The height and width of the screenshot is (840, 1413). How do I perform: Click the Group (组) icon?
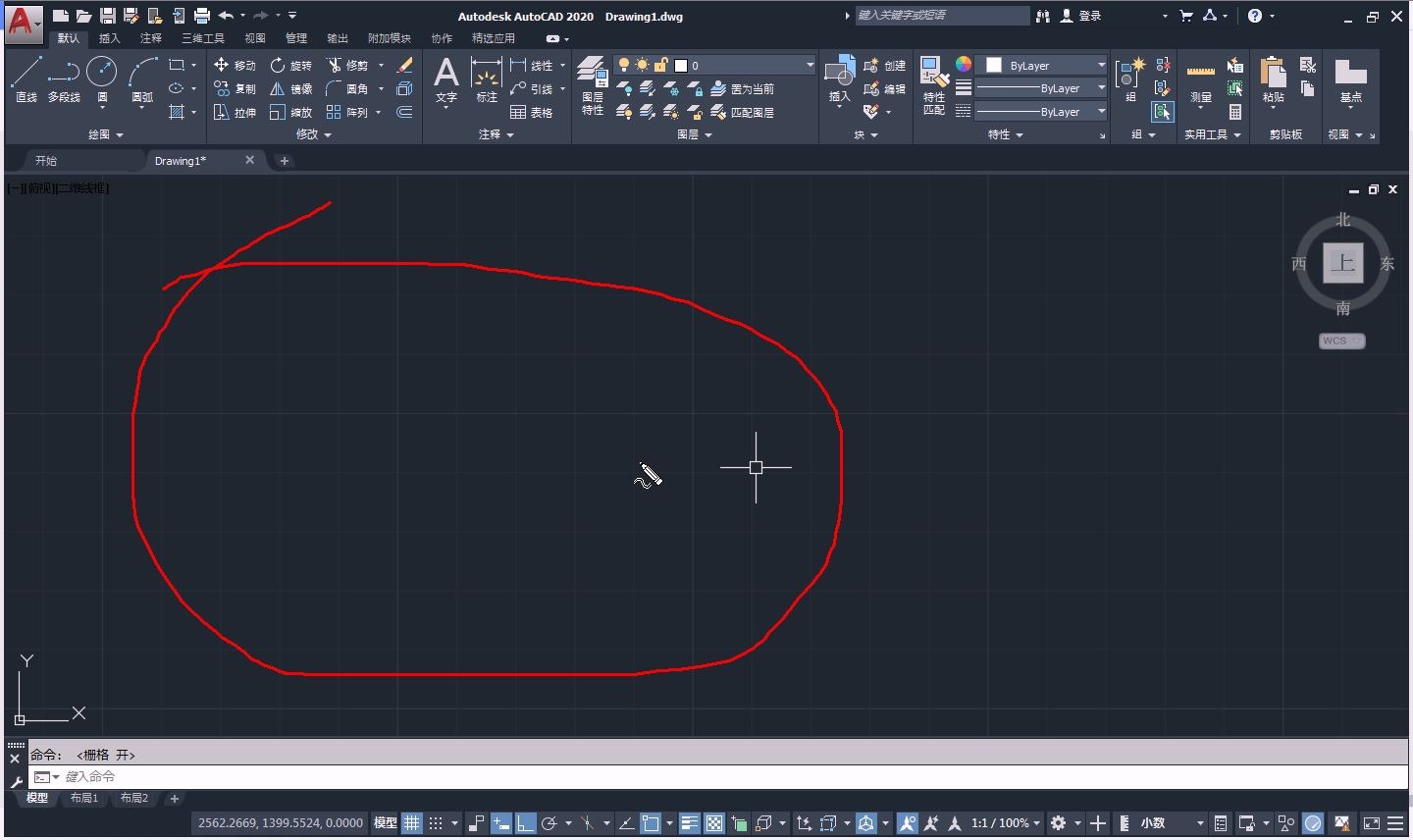(x=1130, y=79)
